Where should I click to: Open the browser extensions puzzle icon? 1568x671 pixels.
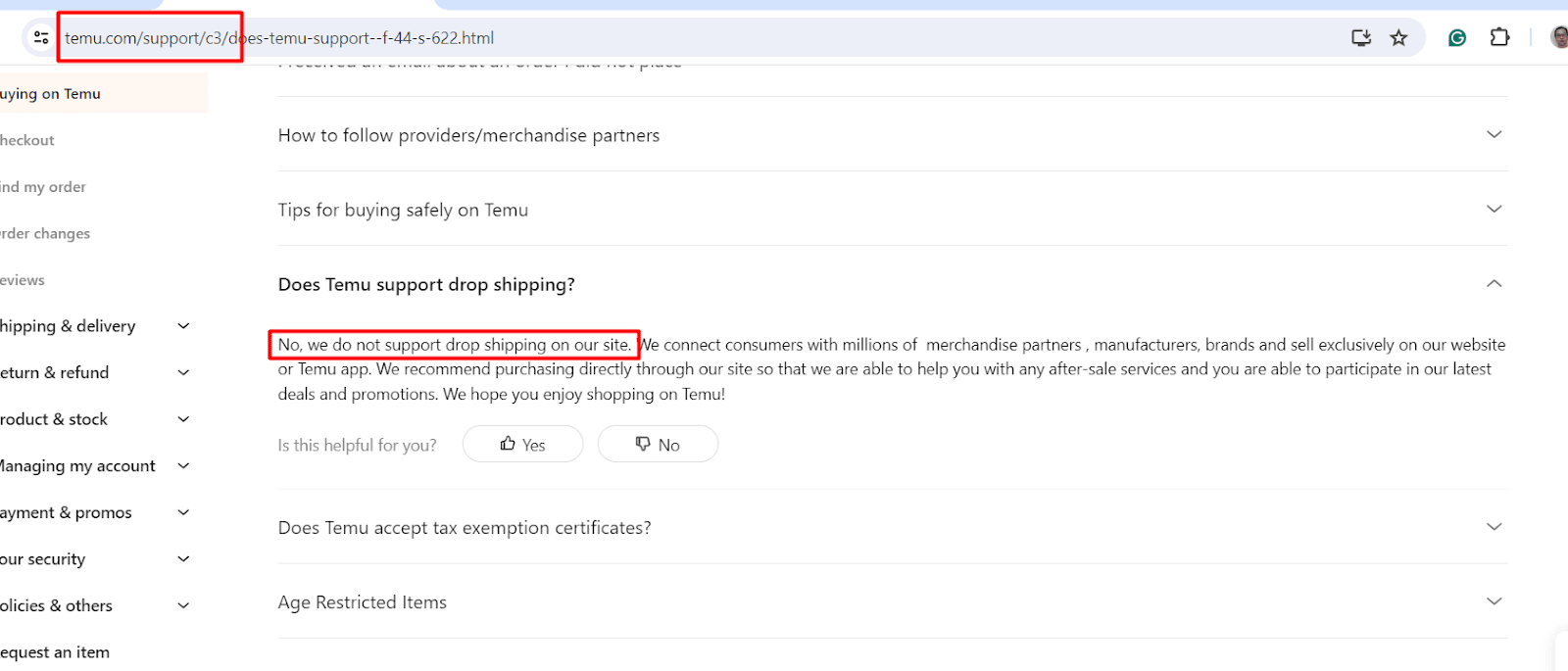coord(1499,38)
